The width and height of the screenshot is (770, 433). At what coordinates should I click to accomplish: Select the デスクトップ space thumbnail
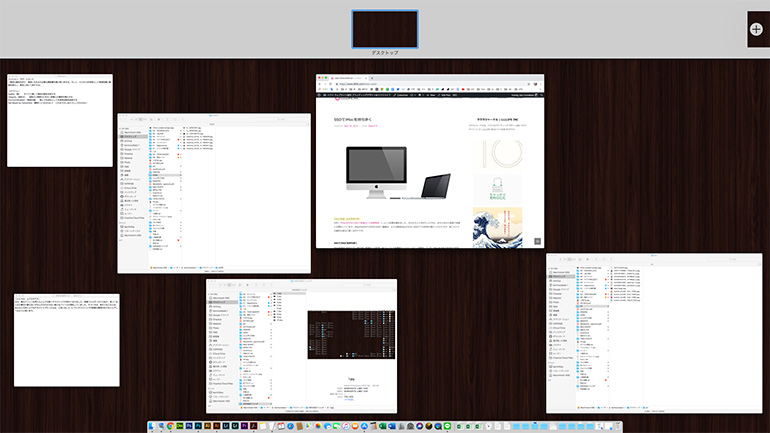(384, 29)
